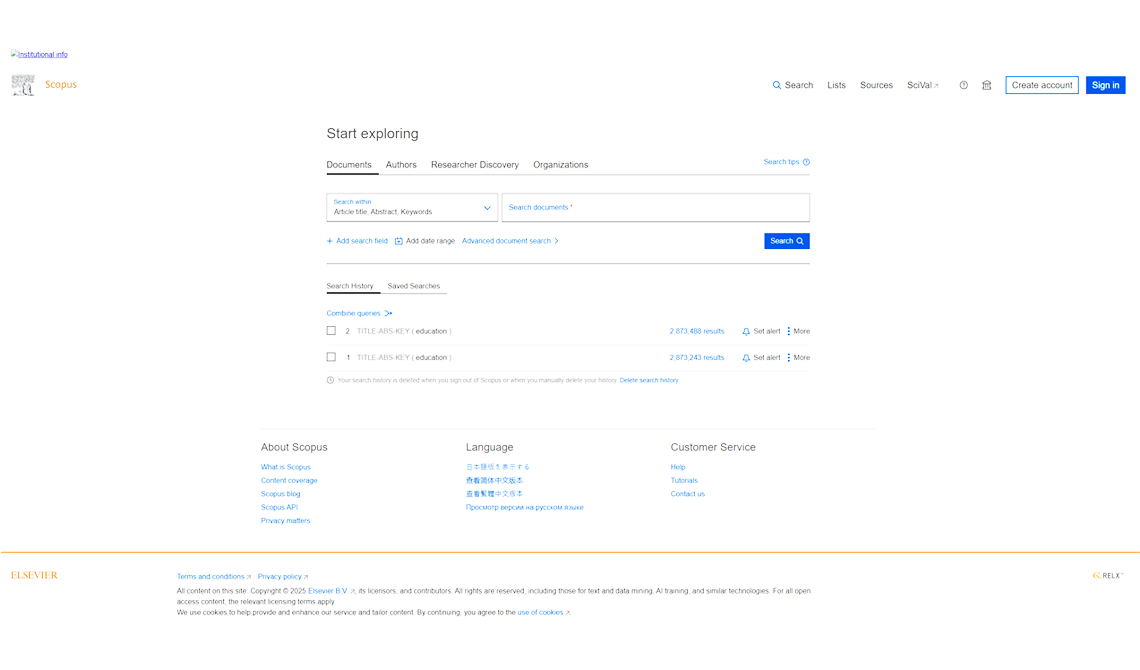Click the RELX logo
The height and width of the screenshot is (670, 1140).
1107,576
